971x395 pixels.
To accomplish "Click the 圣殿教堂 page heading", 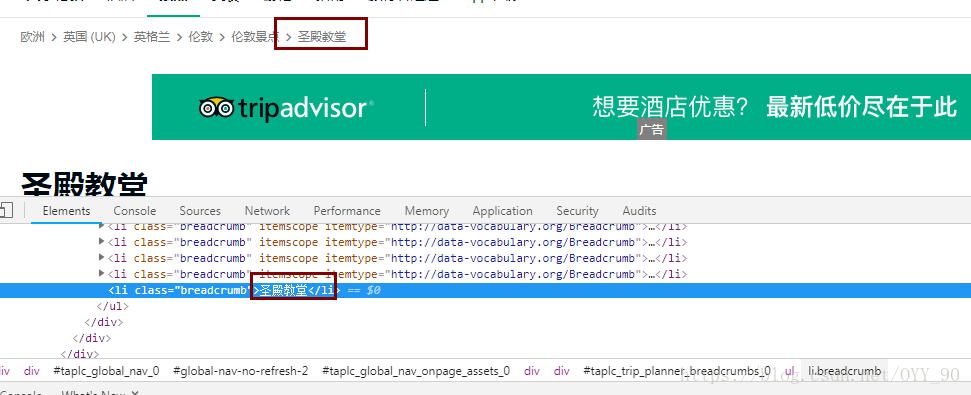I will [x=84, y=184].
